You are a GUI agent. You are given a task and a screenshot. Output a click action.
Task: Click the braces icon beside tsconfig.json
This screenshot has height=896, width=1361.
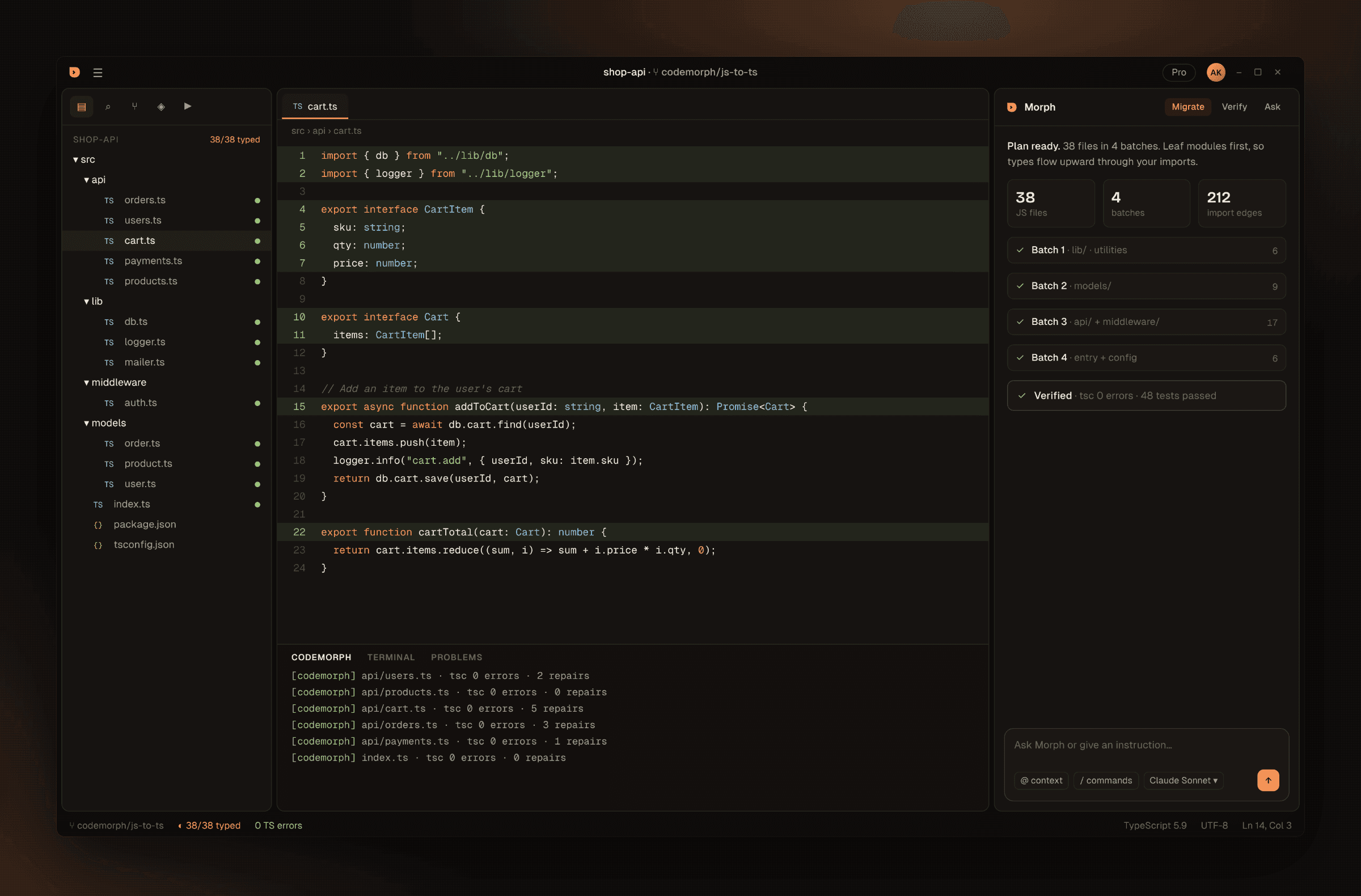[98, 545]
